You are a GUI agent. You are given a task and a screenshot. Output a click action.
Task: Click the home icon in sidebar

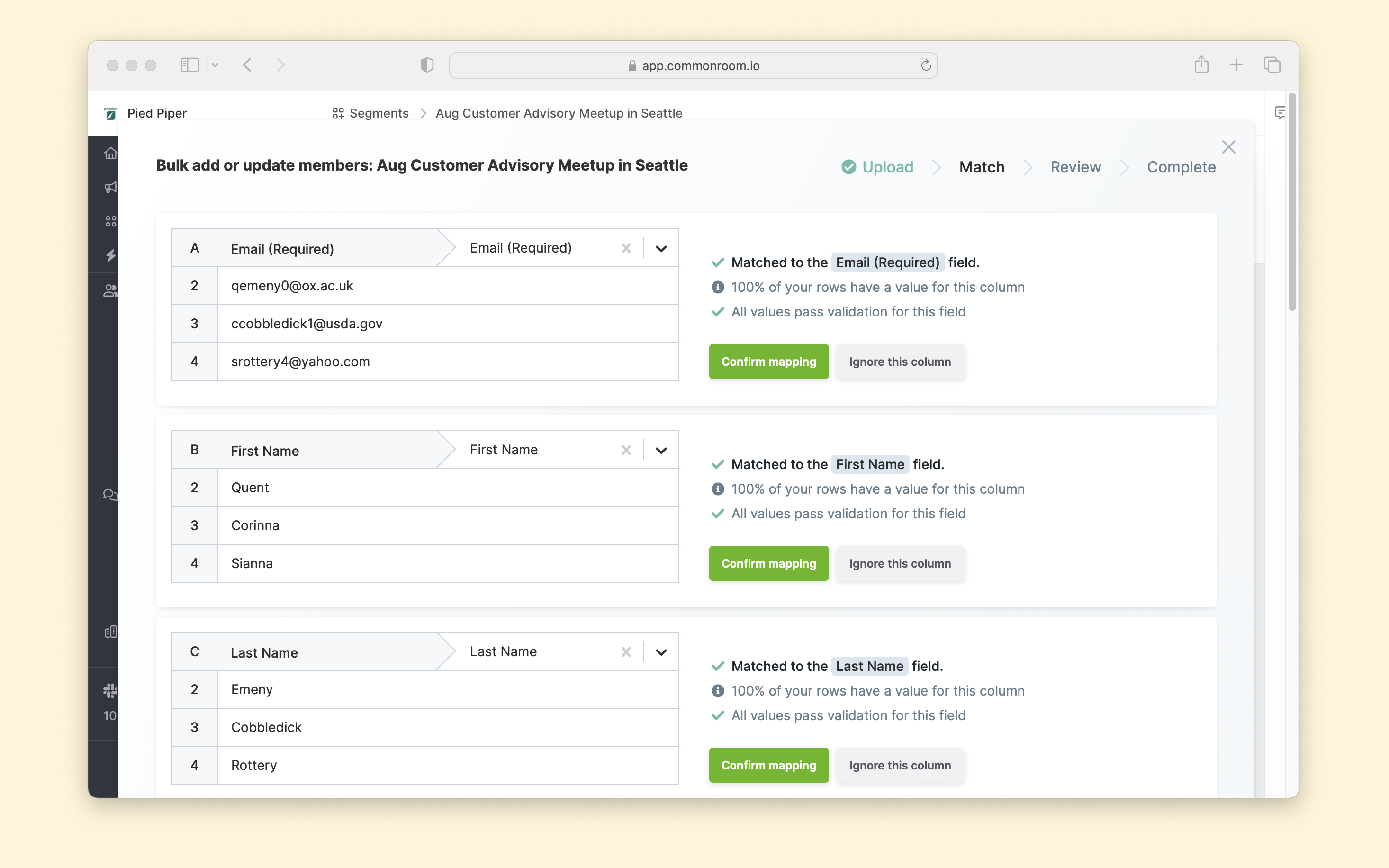tap(110, 154)
